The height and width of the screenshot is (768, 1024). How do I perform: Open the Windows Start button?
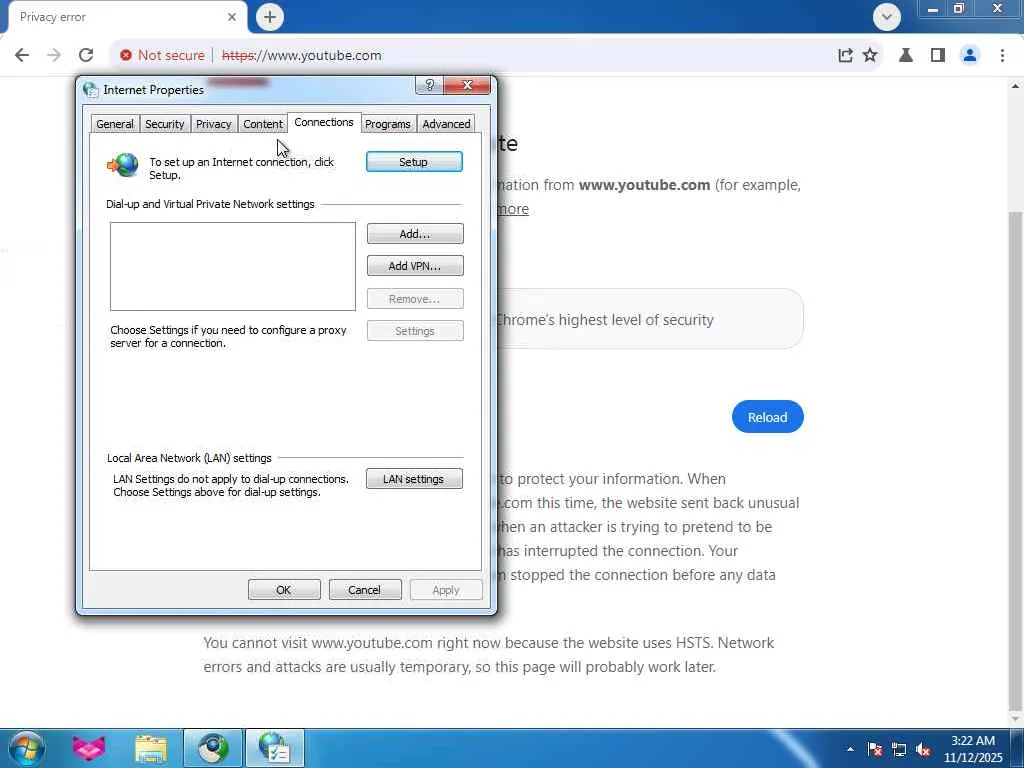[x=27, y=748]
